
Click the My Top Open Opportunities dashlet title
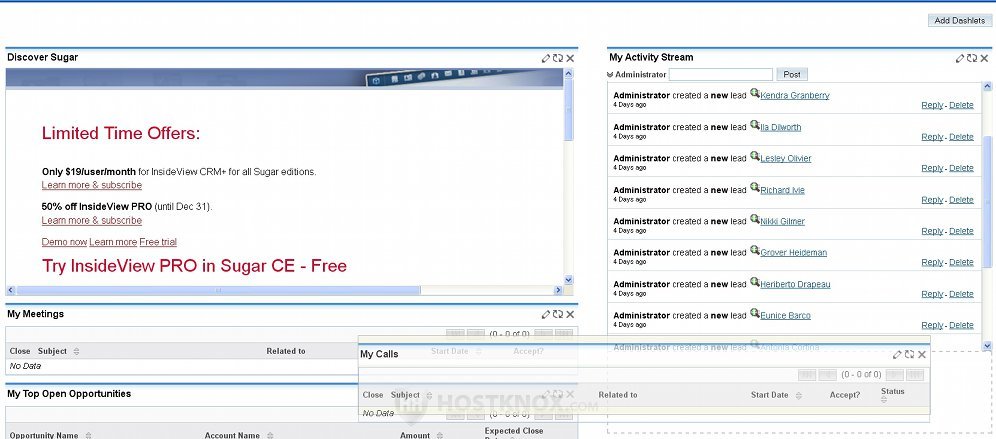tap(69, 394)
